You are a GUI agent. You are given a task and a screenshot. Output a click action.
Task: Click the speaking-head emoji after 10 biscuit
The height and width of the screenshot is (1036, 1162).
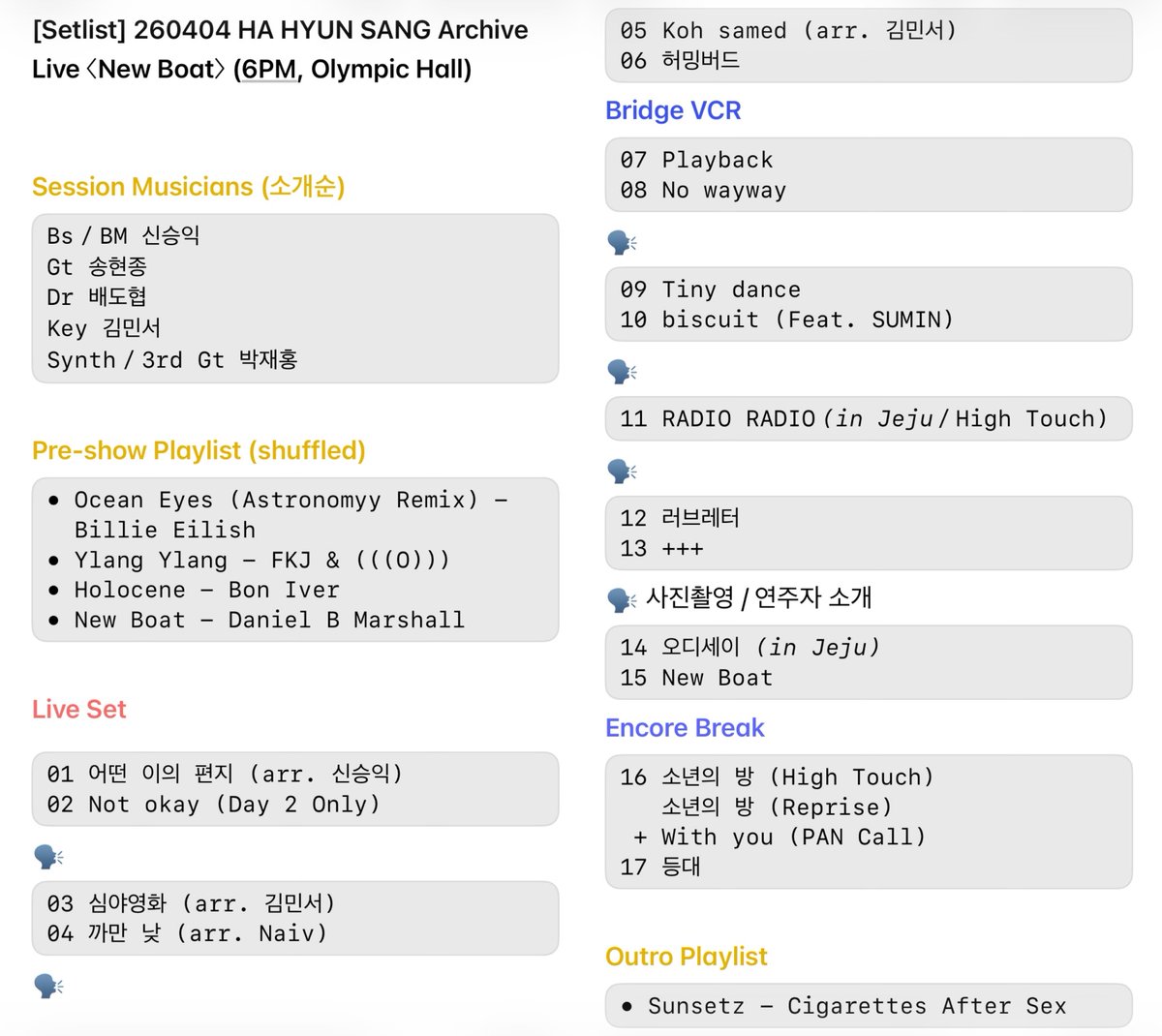click(622, 371)
